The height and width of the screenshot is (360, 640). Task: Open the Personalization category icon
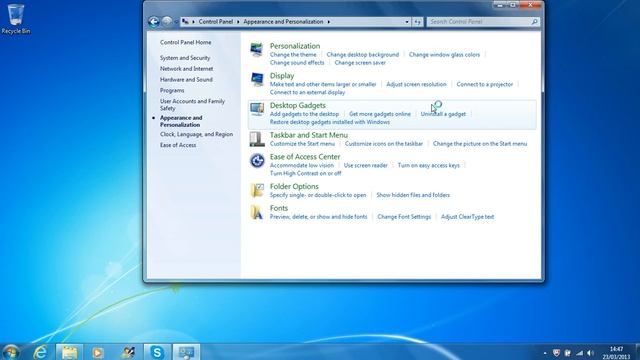(257, 50)
